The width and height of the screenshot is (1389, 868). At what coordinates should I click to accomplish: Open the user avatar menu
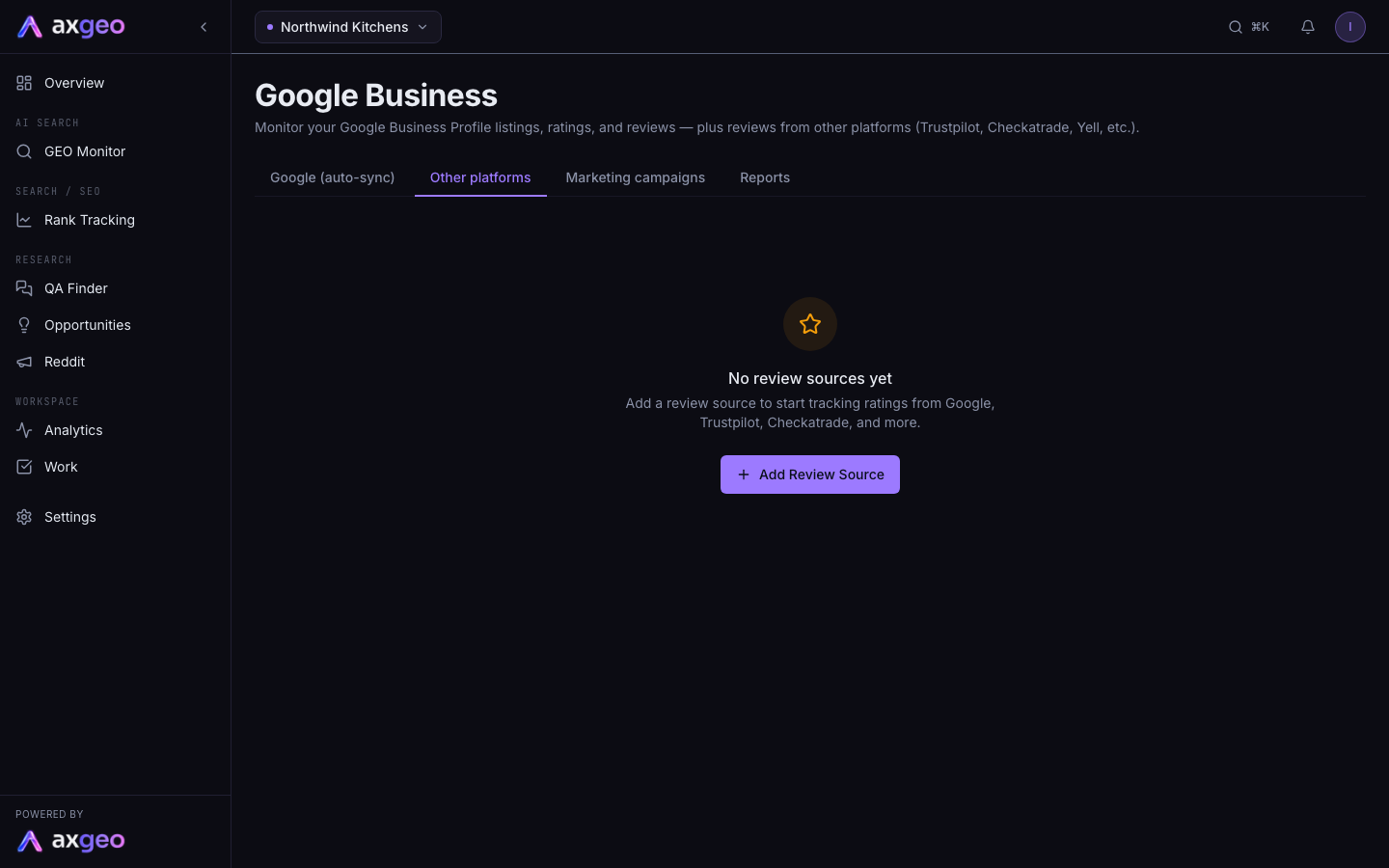point(1350,27)
